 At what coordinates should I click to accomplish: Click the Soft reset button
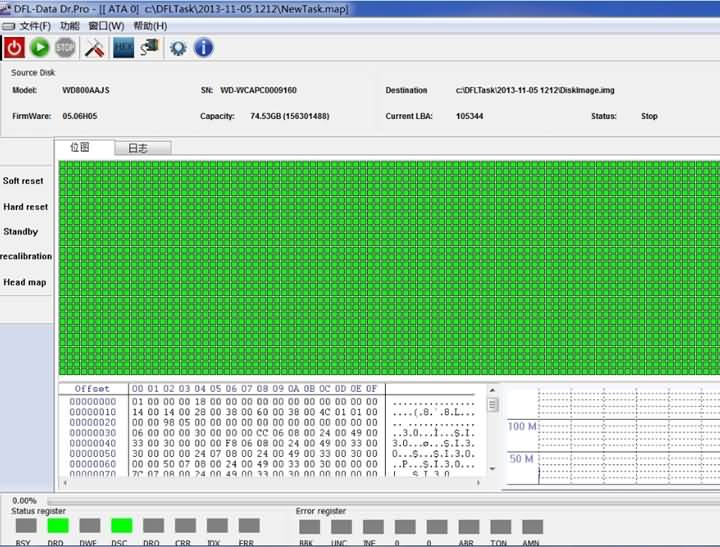tap(24, 181)
